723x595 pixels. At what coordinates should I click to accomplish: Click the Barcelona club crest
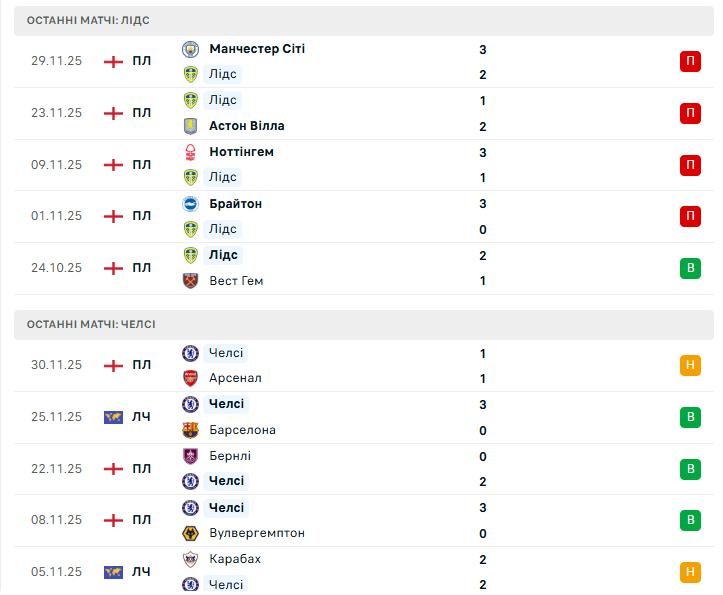(x=191, y=430)
